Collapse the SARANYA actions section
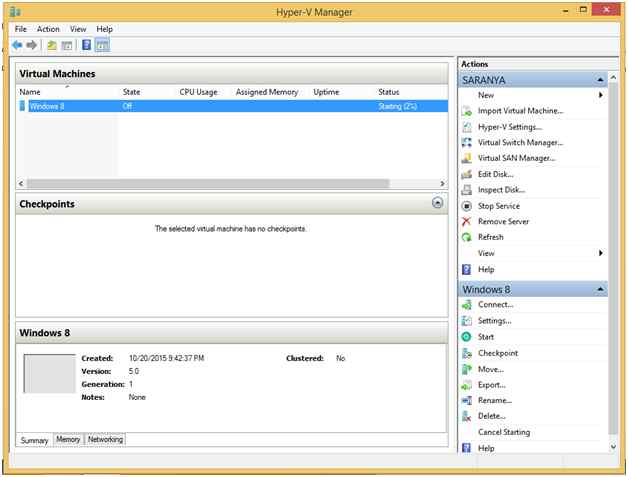This screenshot has height=477, width=628. (600, 80)
